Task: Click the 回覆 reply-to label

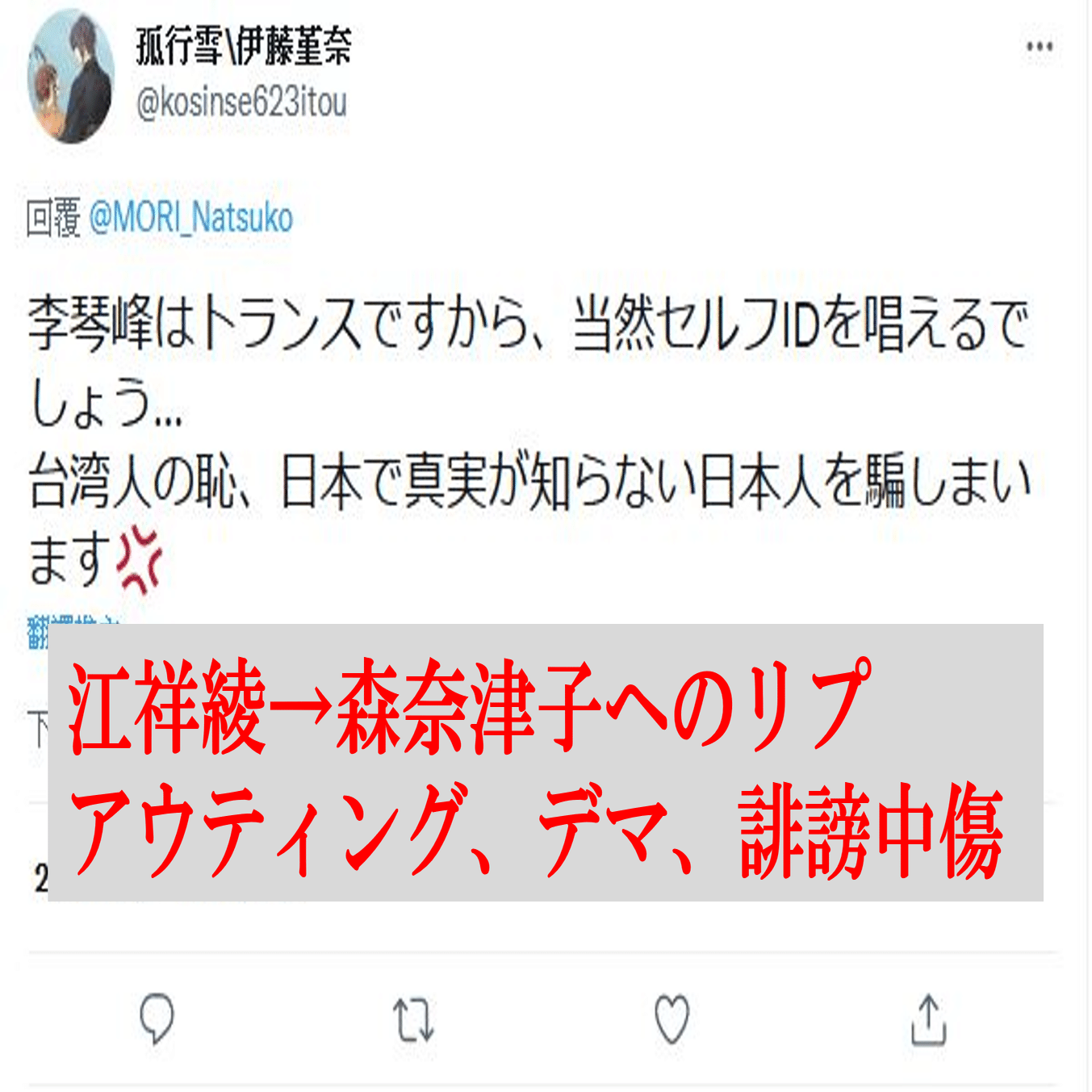Action: [x=53, y=219]
